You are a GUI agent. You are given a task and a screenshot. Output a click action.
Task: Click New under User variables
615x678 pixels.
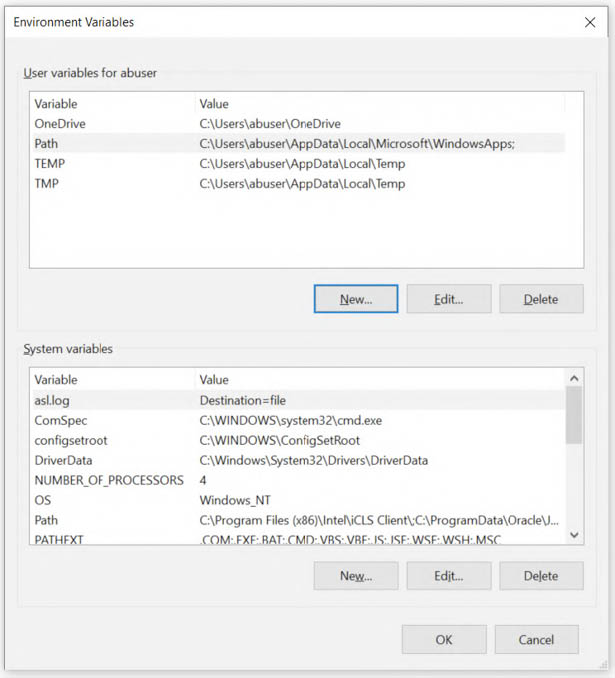pos(355,298)
